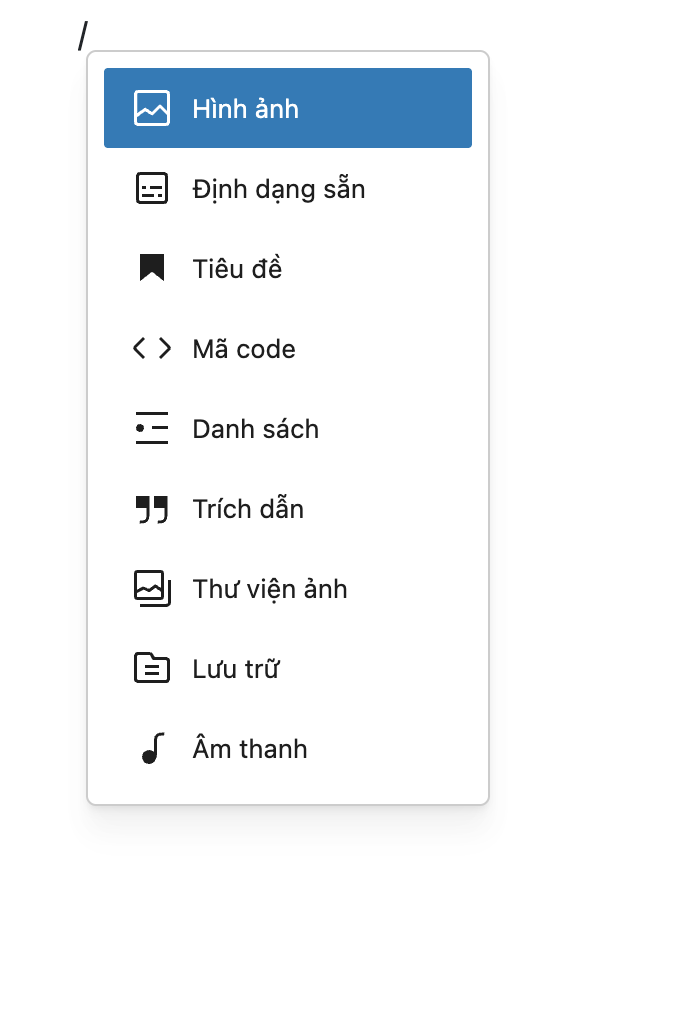
Task: Pick the Âm thanh entry
Action: (288, 748)
